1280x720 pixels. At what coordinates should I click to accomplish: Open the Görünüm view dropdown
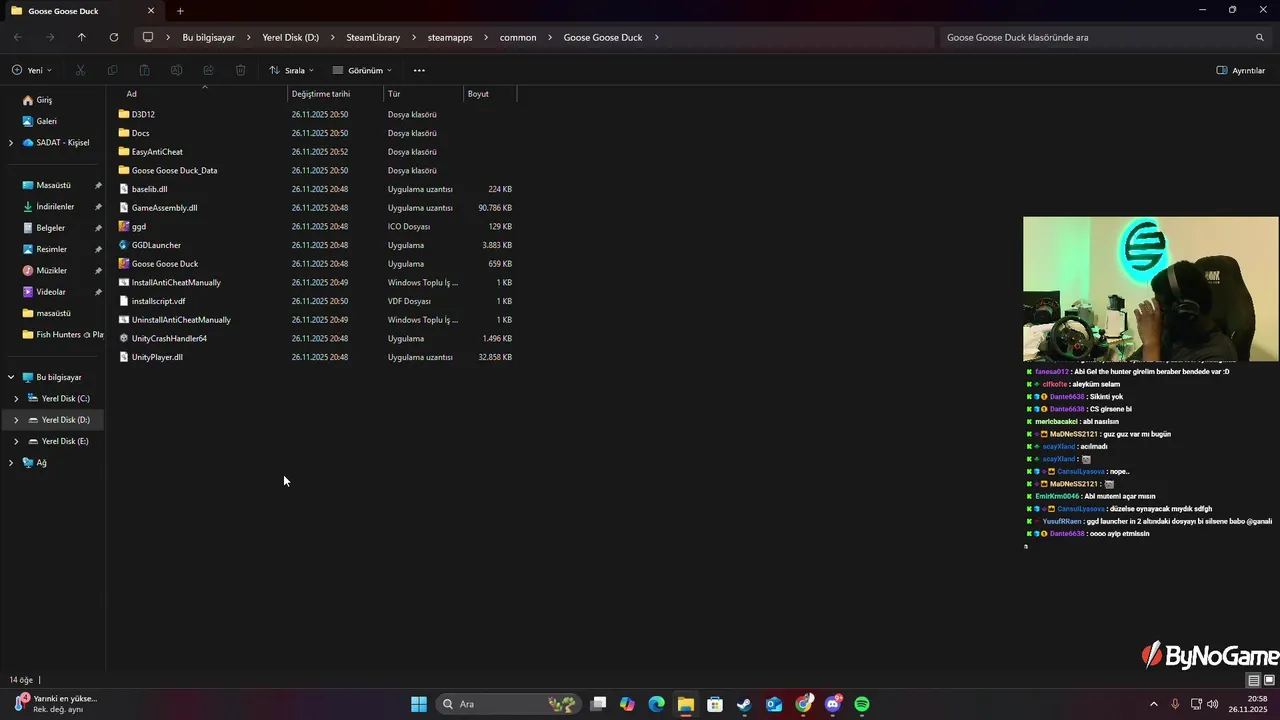point(362,70)
